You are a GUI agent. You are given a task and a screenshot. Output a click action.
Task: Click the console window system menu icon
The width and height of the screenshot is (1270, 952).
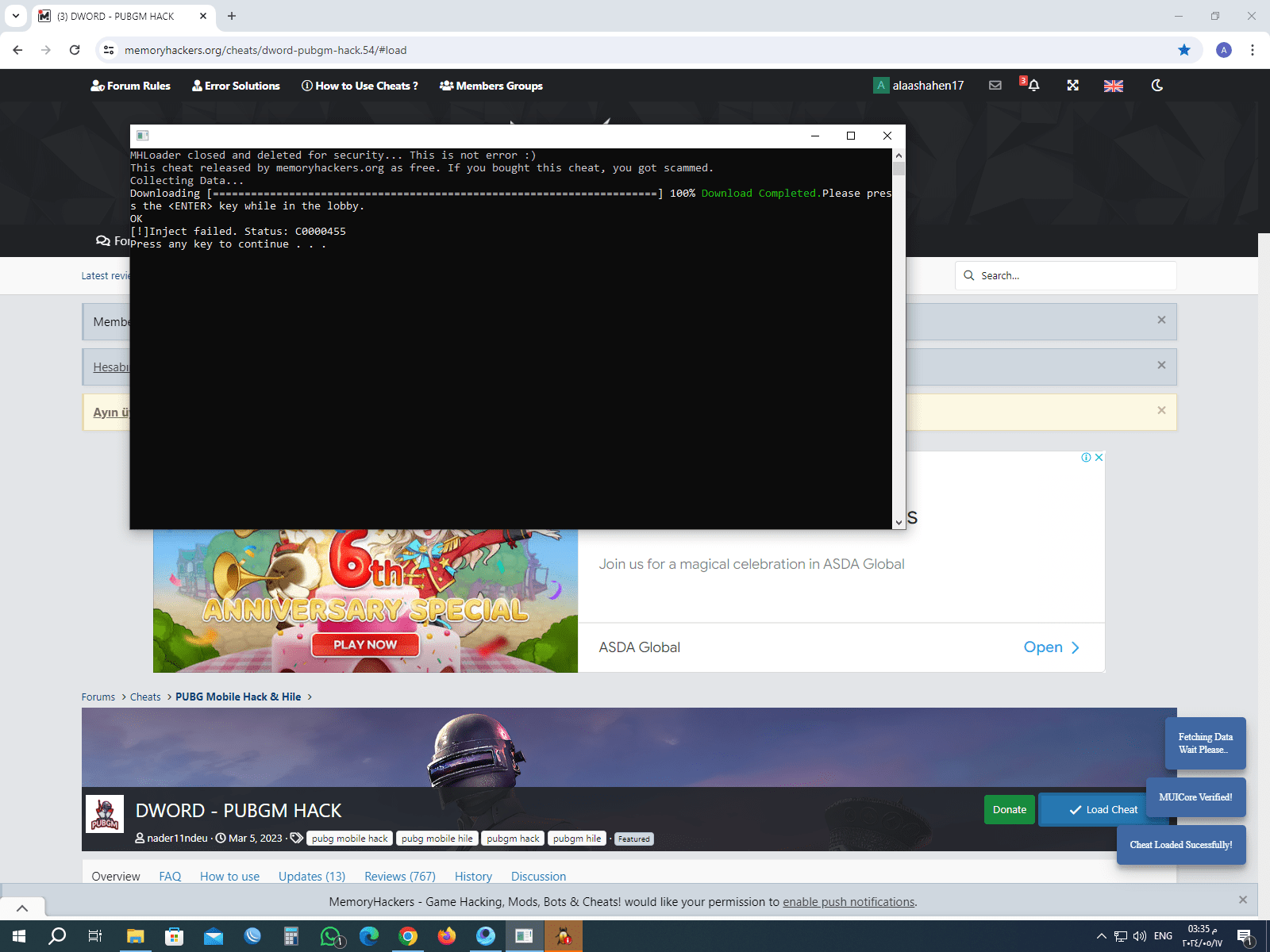pos(143,136)
